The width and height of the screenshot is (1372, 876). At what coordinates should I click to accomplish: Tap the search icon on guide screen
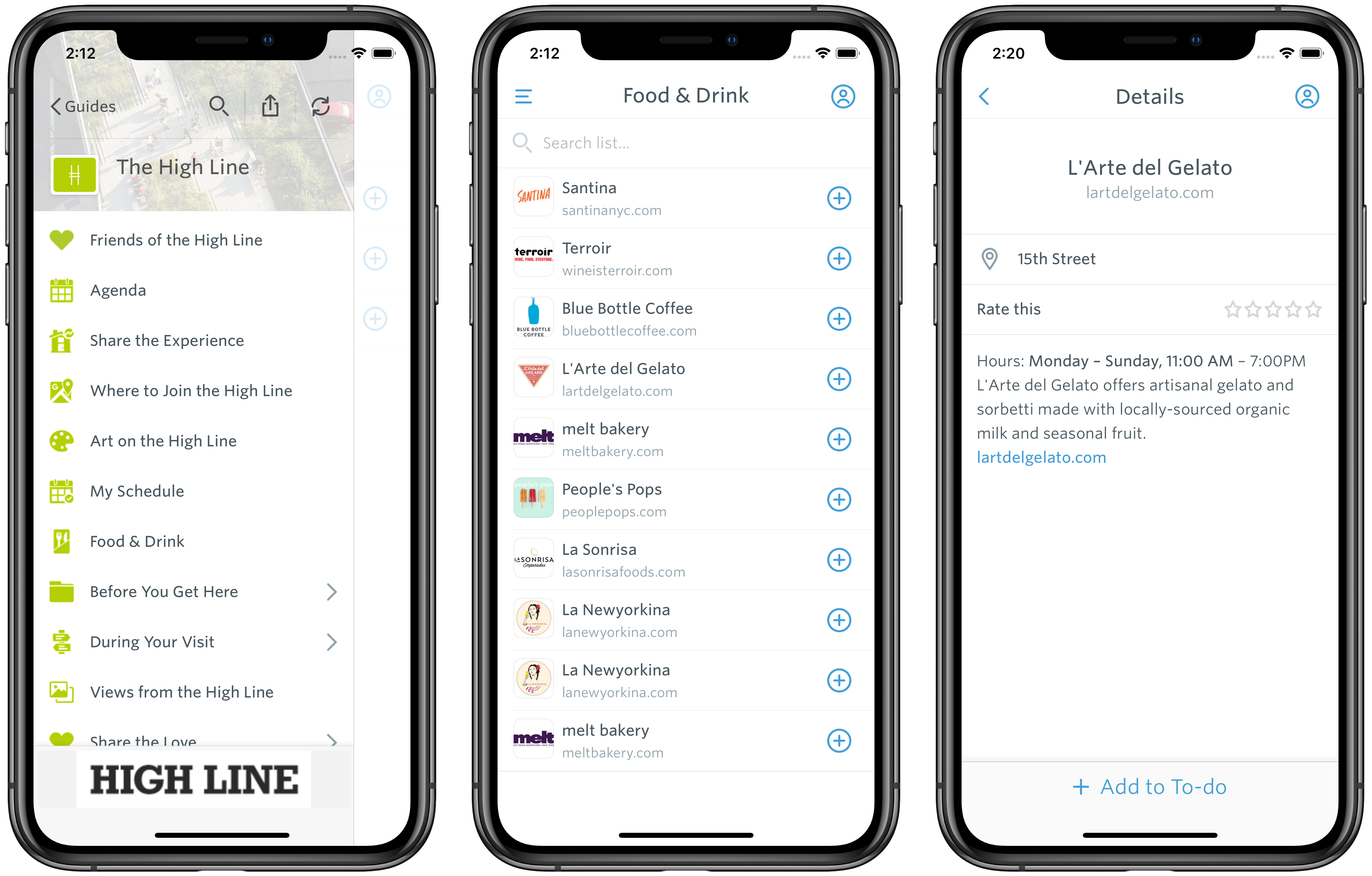point(219,104)
